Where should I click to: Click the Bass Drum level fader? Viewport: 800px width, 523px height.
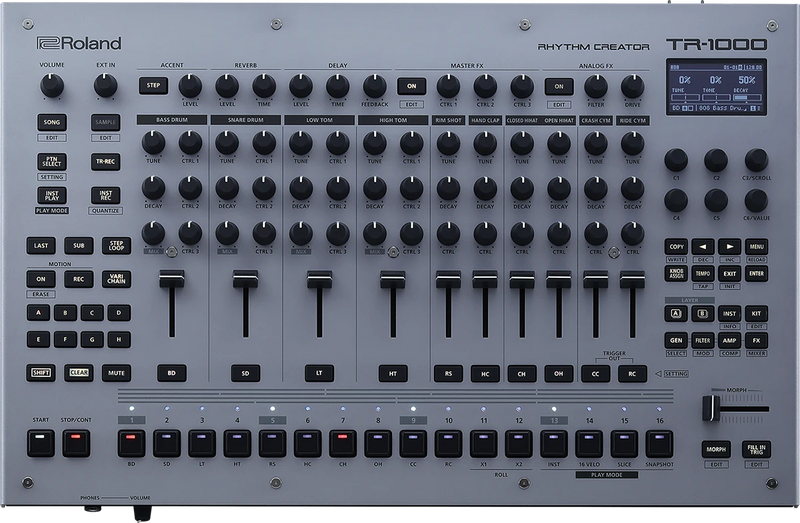click(172, 304)
